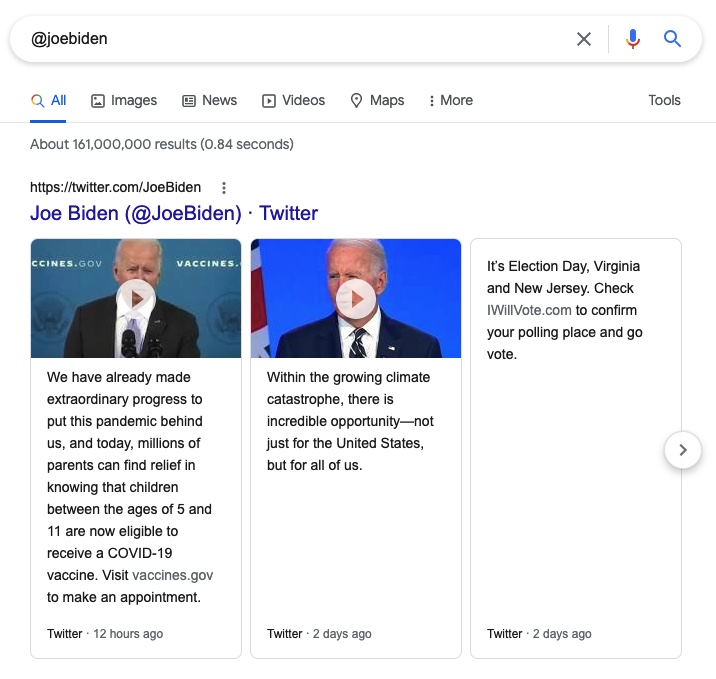The width and height of the screenshot is (716, 679).
Task: Open the three-dot menu beside the twitter.com URL
Action: (224, 187)
